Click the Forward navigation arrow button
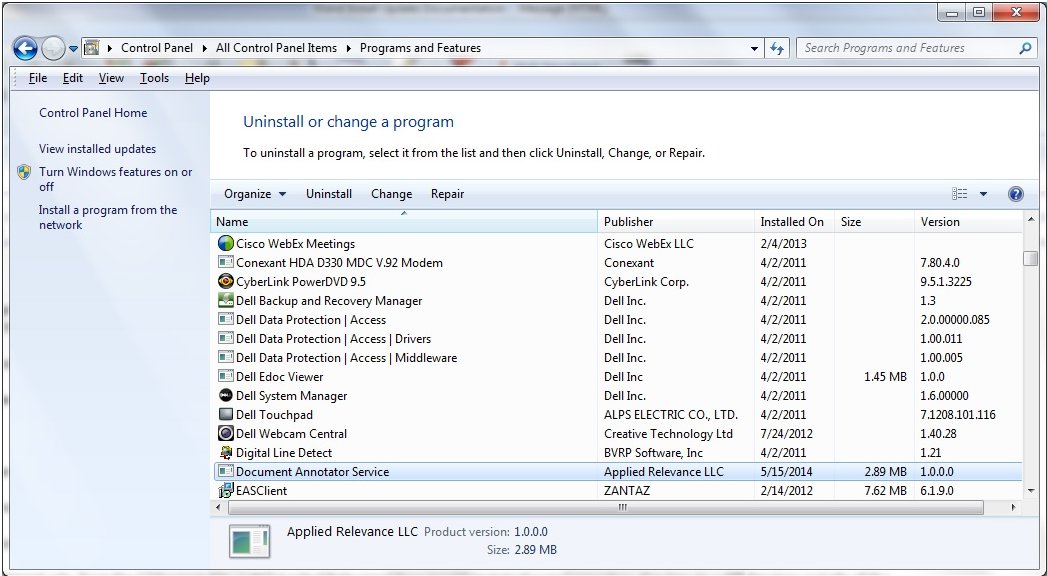The width and height of the screenshot is (1047, 576). coord(53,48)
